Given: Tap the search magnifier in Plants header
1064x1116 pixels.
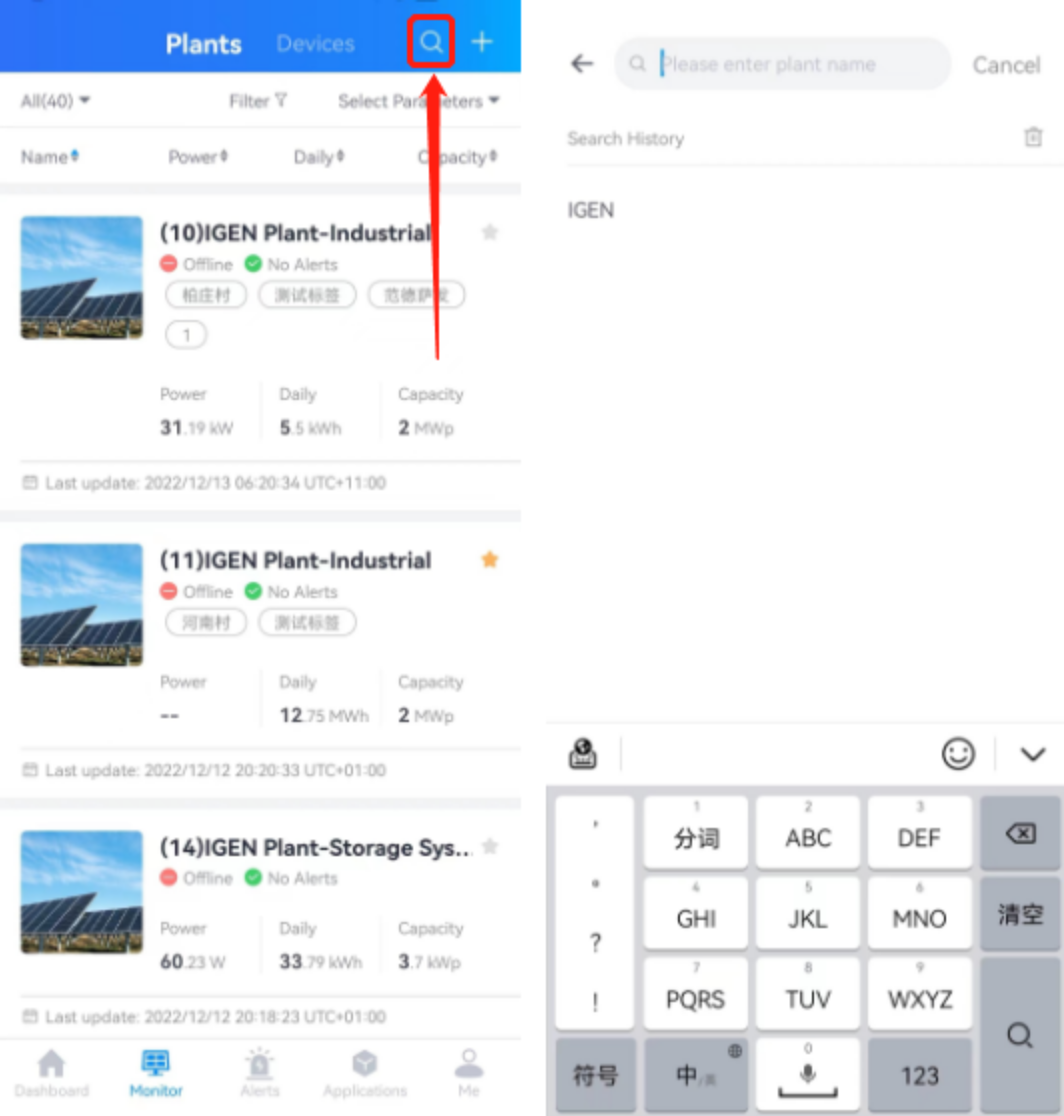Looking at the screenshot, I should tap(431, 43).
